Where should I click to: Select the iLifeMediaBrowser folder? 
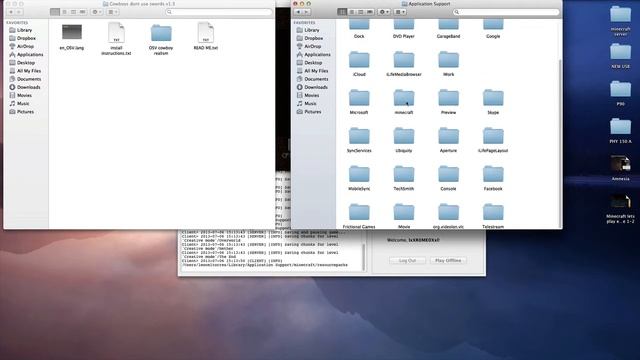tap(404, 60)
